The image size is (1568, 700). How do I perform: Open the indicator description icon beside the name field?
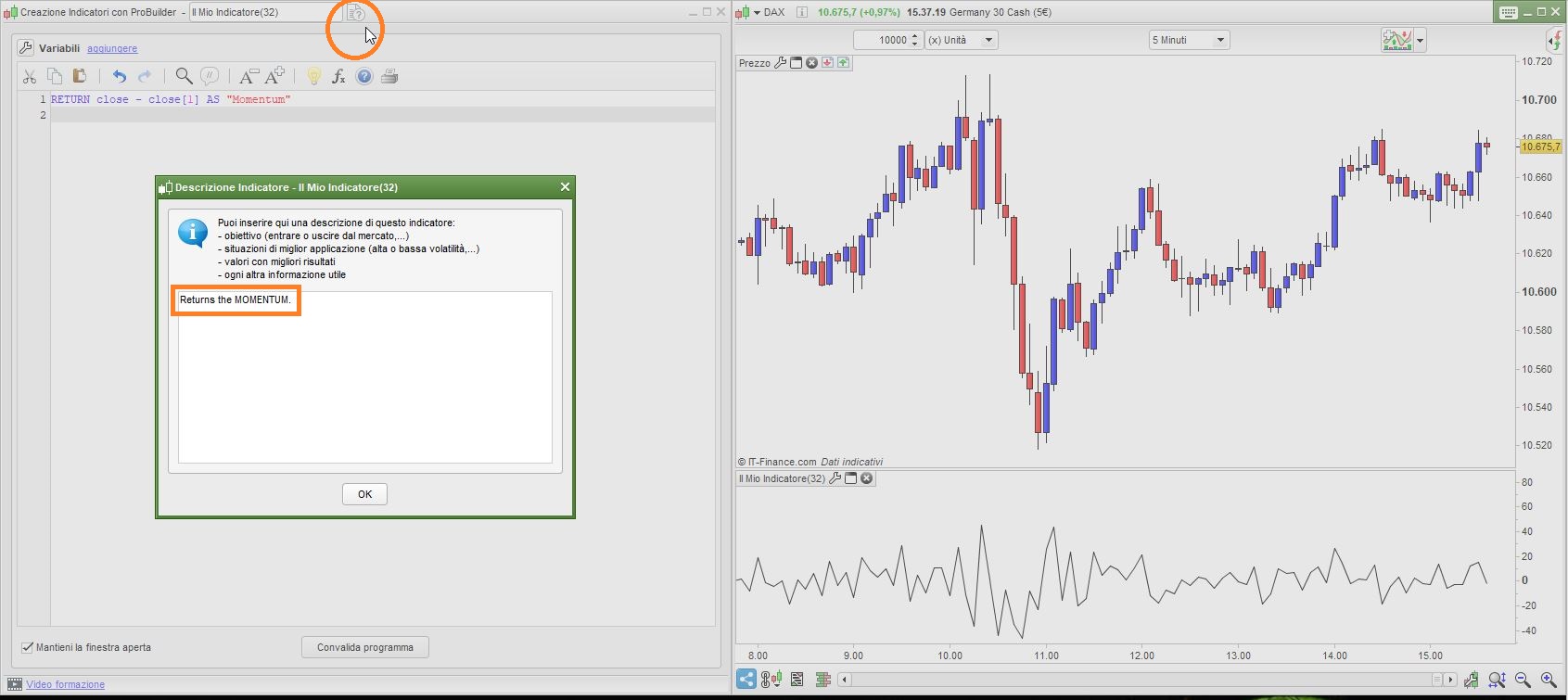pos(356,13)
